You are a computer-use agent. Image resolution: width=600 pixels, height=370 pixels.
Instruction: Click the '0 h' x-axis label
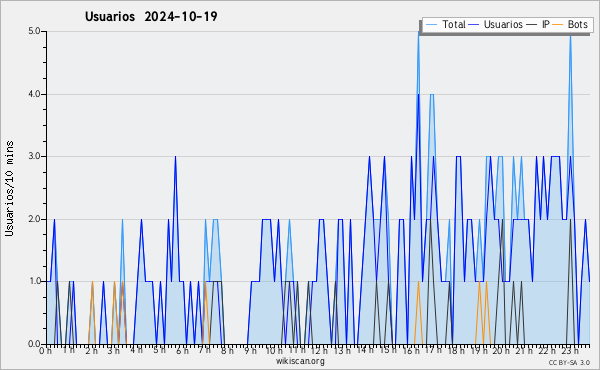pyautogui.click(x=46, y=351)
